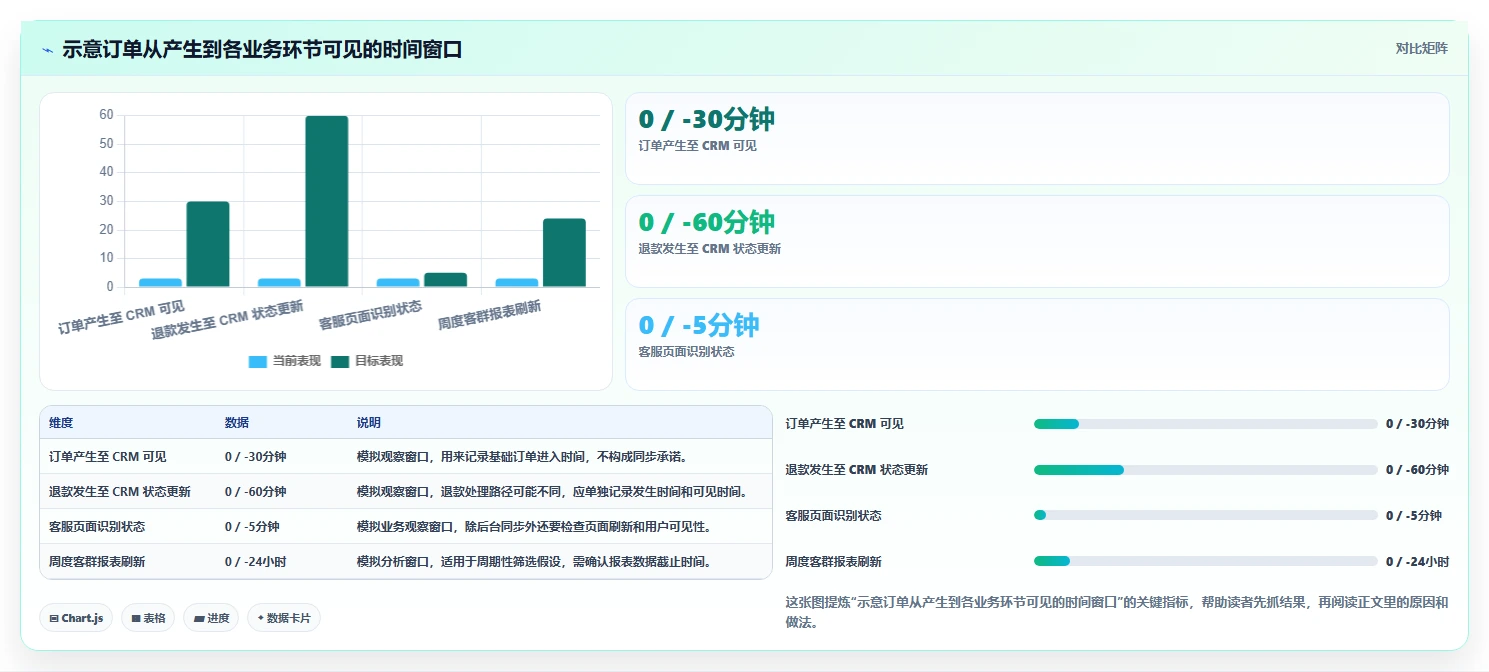The width and height of the screenshot is (1489, 672).
Task: Click the 0 / -30分钟 stat card value
Action: [x=706, y=119]
